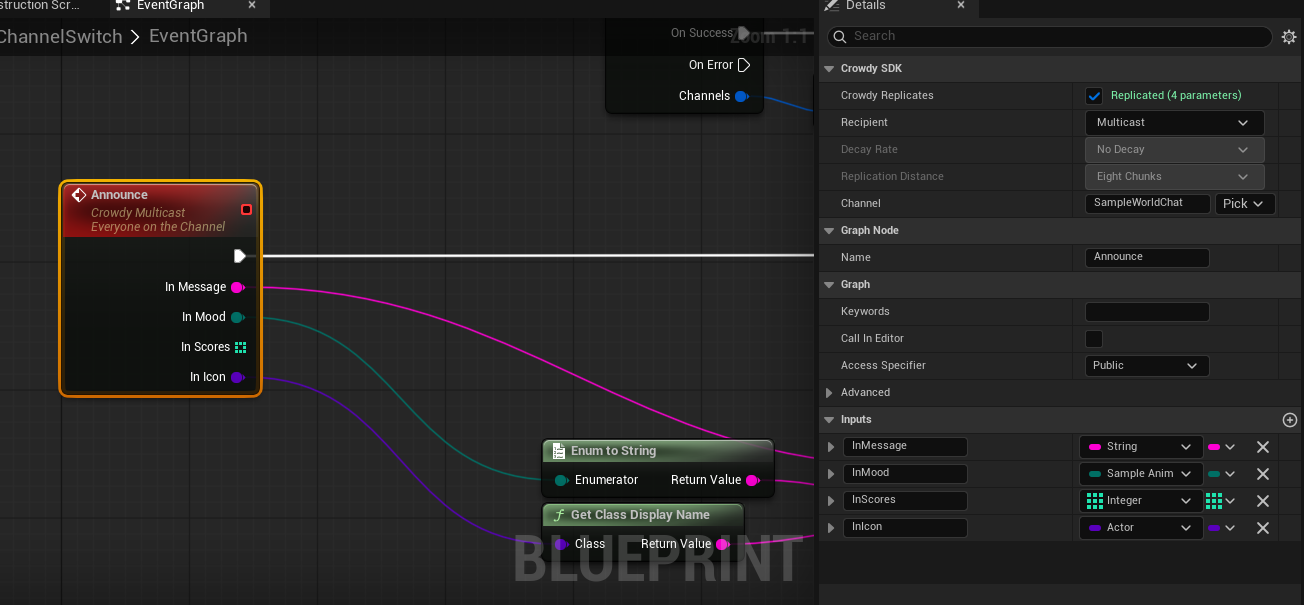Click the Announce node event icon
1304x605 pixels.
coord(79,195)
